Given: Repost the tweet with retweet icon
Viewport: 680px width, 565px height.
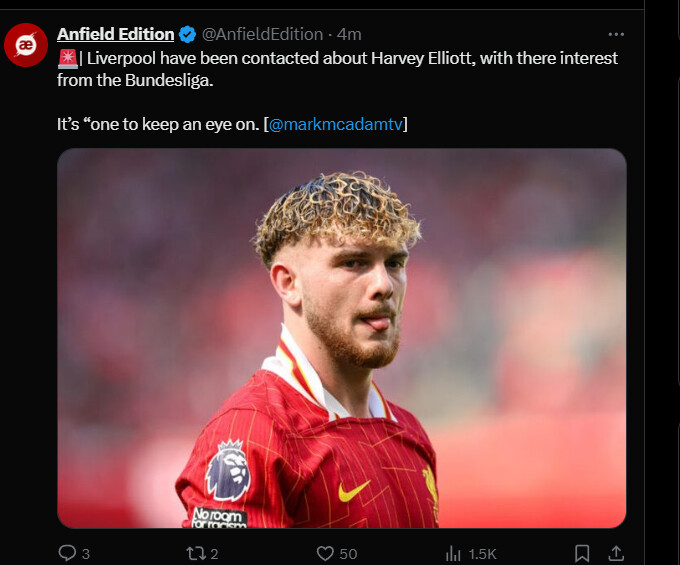Looking at the screenshot, I should [x=195, y=553].
